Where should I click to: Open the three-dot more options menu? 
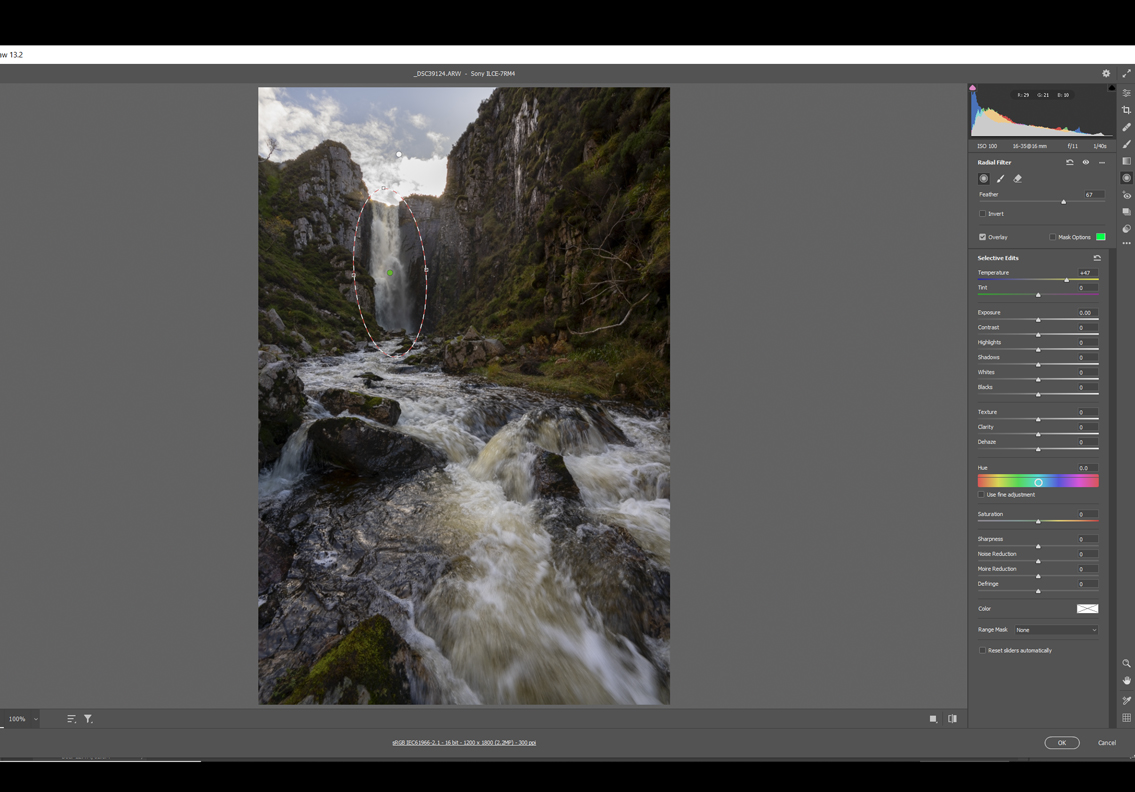click(1126, 243)
